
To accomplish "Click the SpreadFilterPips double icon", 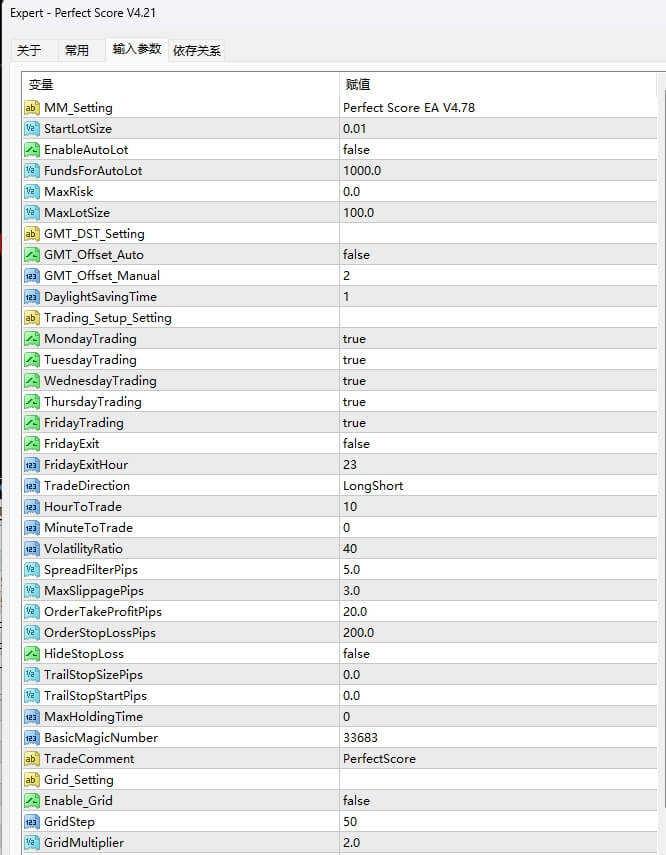I will [x=32, y=569].
